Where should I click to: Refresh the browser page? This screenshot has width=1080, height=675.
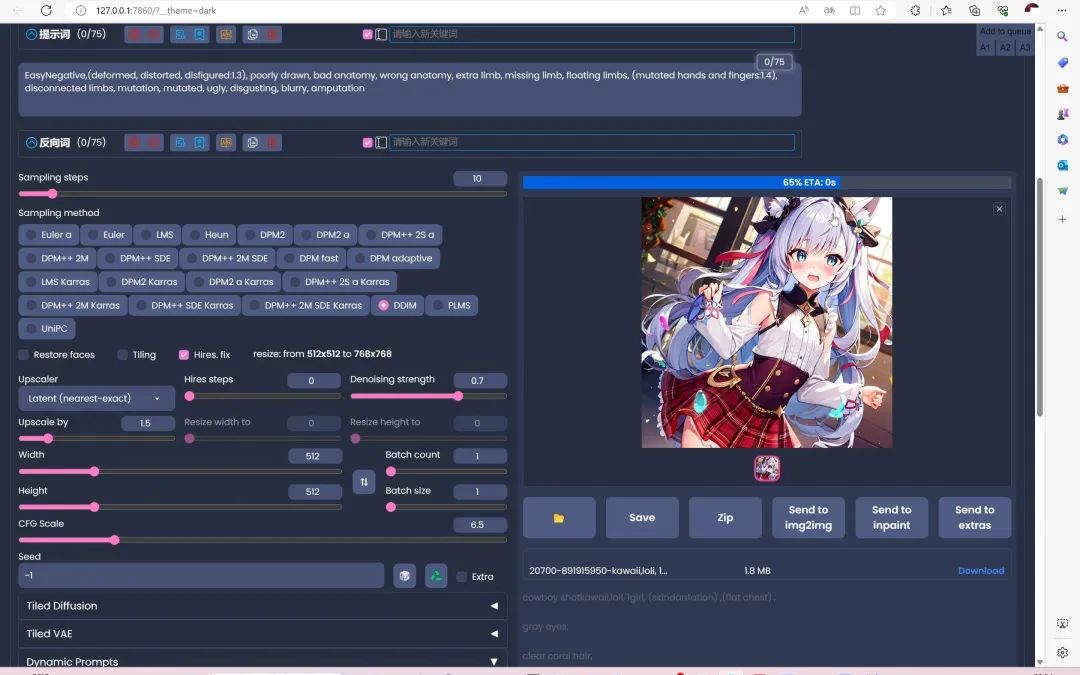[x=46, y=10]
